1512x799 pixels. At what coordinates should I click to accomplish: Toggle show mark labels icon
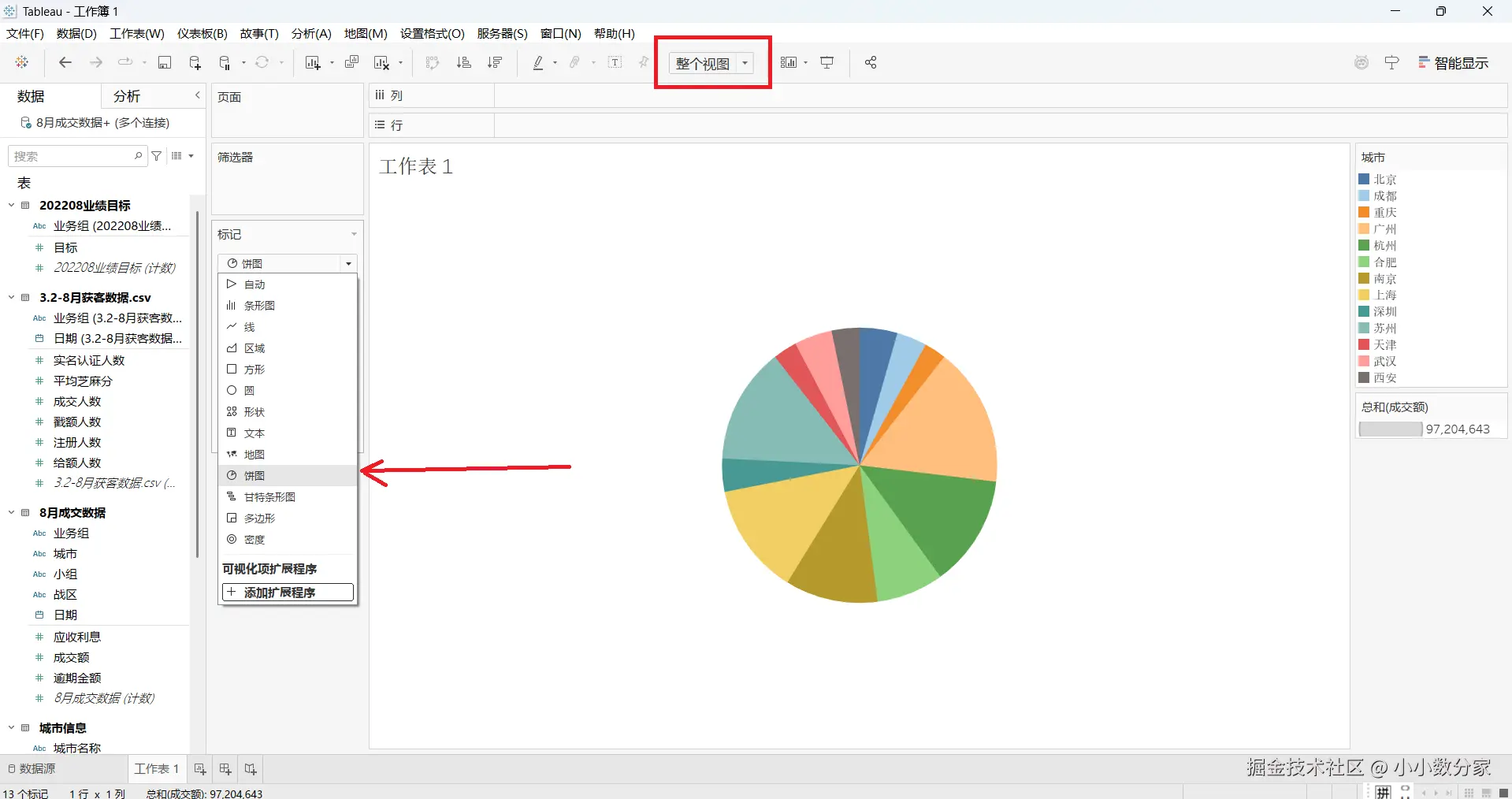(615, 62)
